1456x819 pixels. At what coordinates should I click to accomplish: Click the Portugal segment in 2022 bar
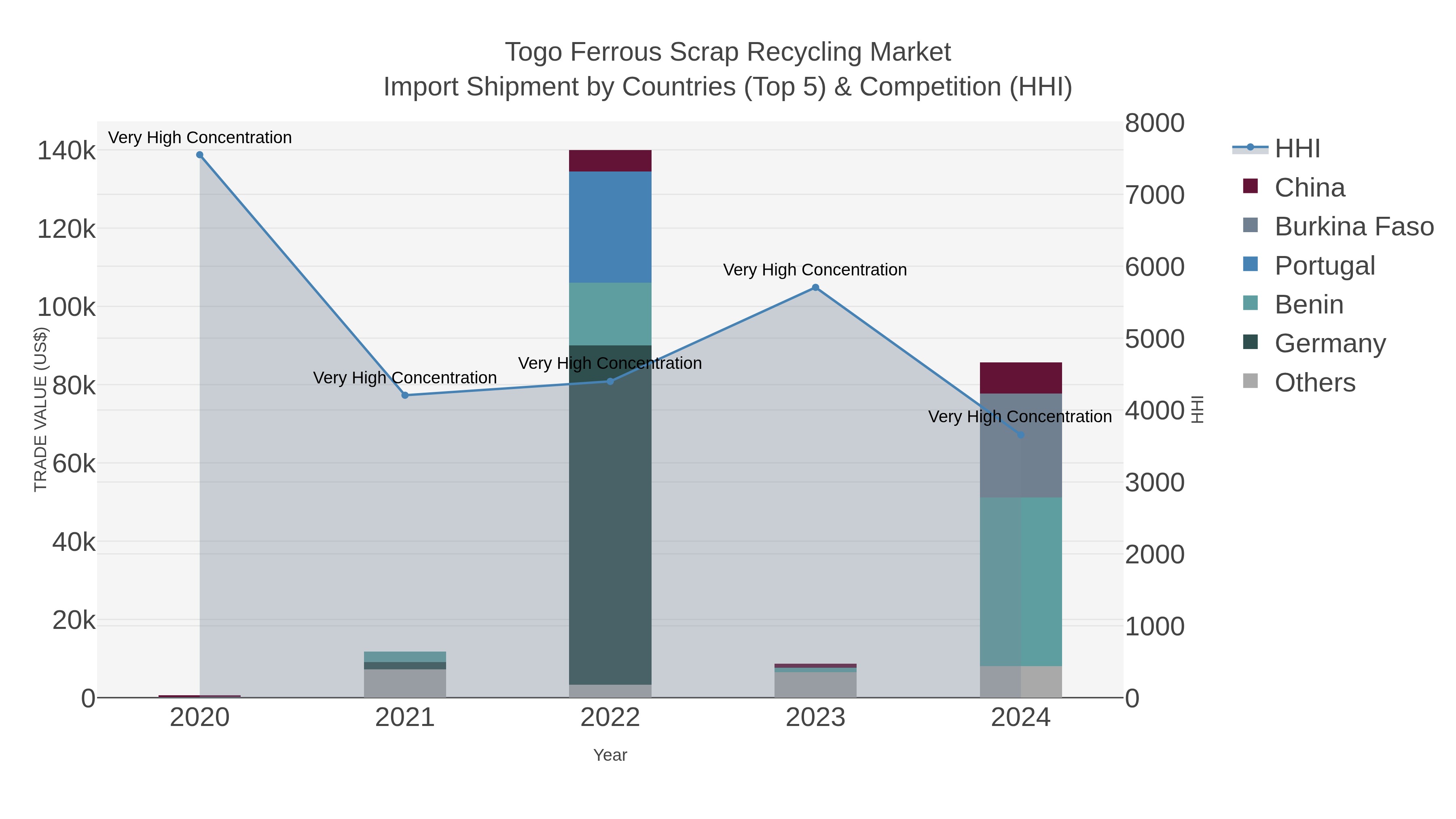[610, 227]
